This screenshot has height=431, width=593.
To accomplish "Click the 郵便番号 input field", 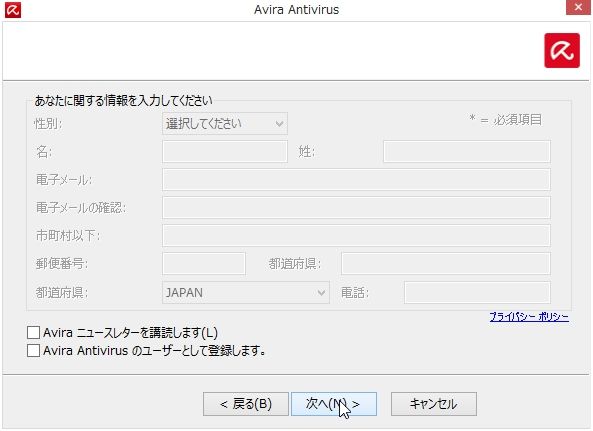I will pos(204,264).
